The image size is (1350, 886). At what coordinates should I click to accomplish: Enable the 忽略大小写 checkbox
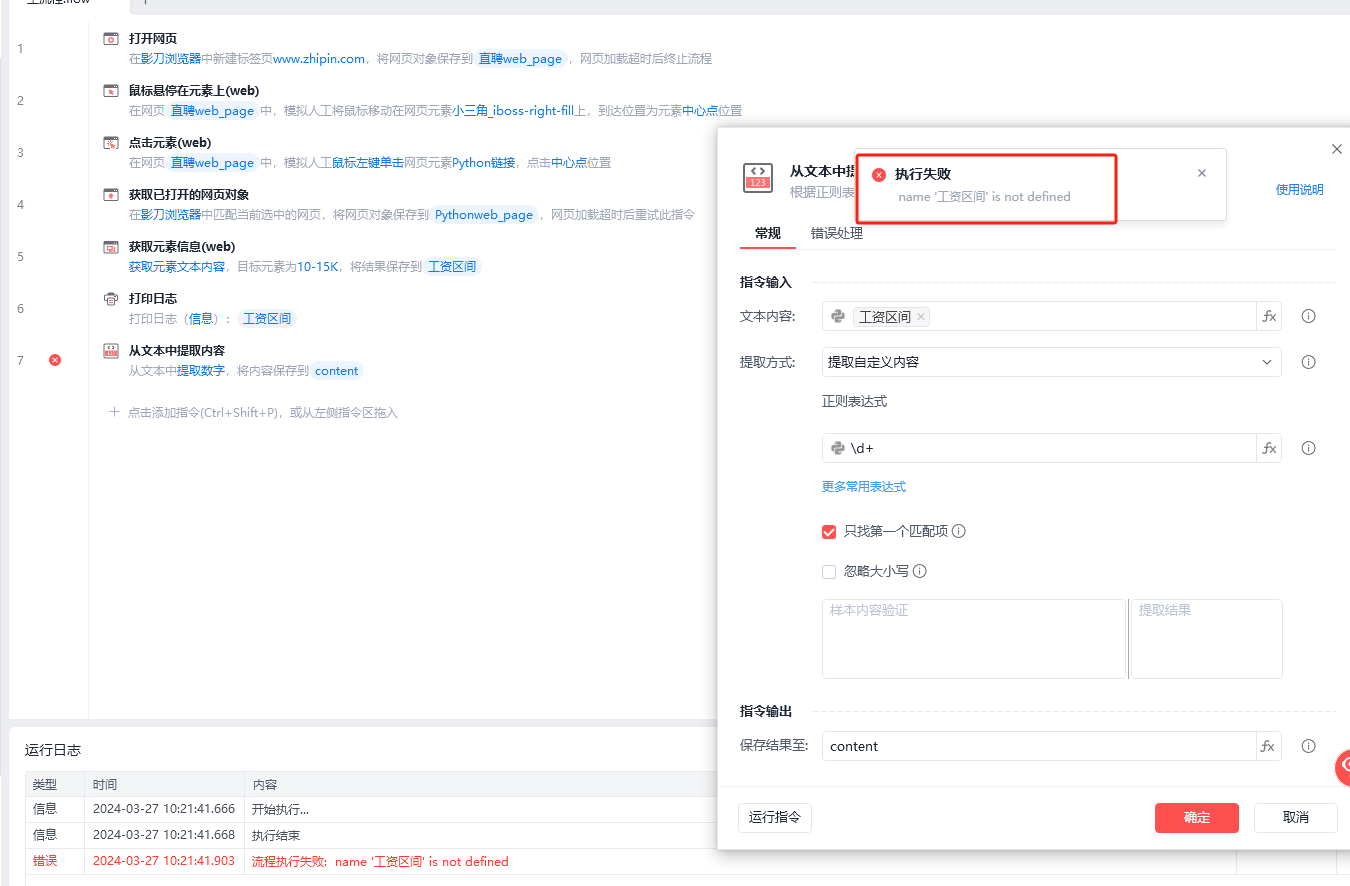coord(829,571)
